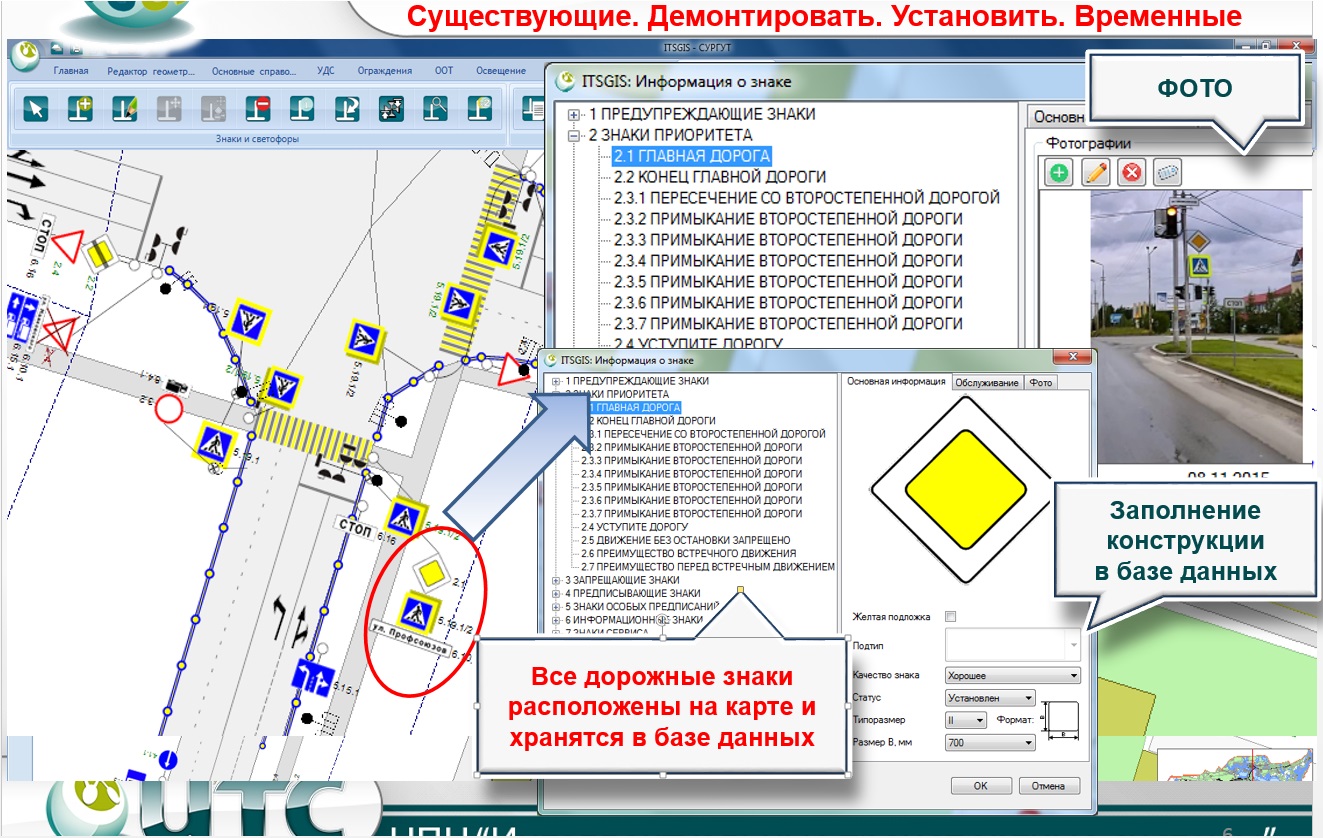Switch to the Обслуживание tab
Viewport: 1323px width, 838px height.
coord(987,382)
